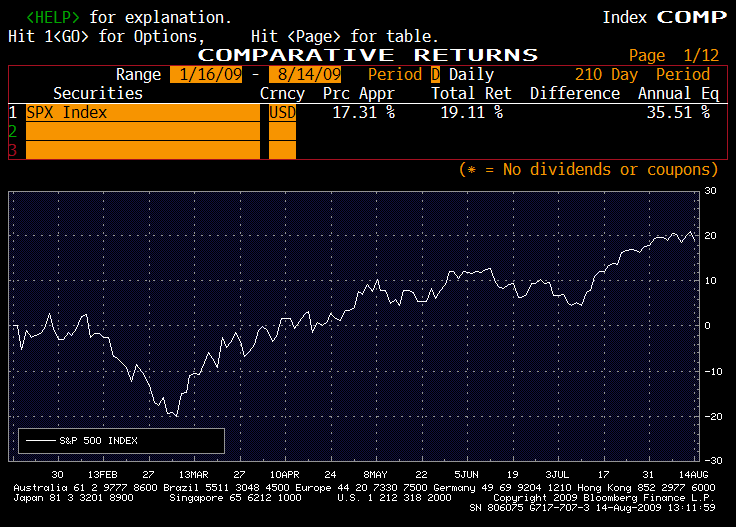Click the 13FEB date label on x-axis

pyautogui.click(x=102, y=474)
